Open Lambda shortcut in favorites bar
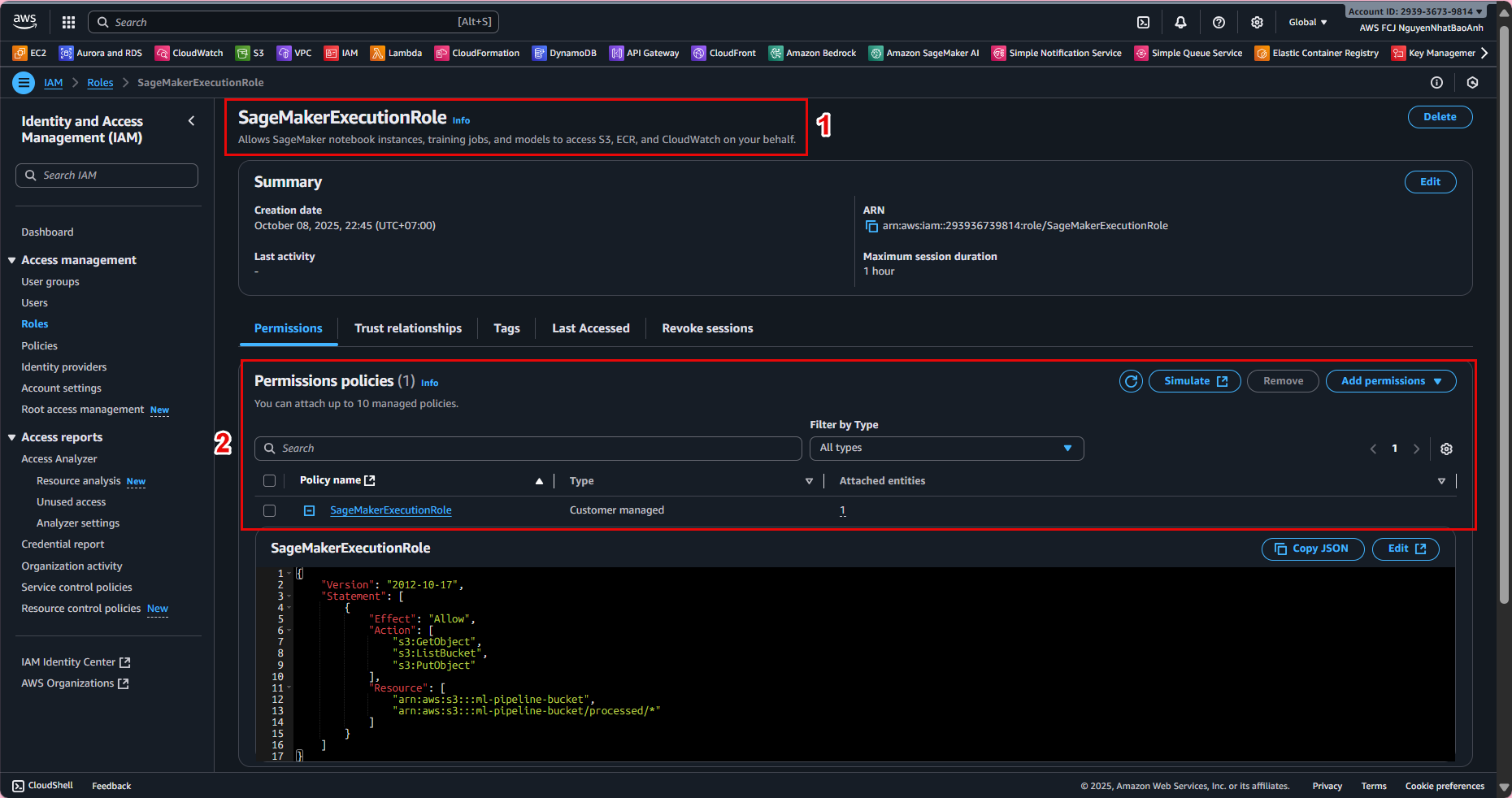 coord(397,53)
